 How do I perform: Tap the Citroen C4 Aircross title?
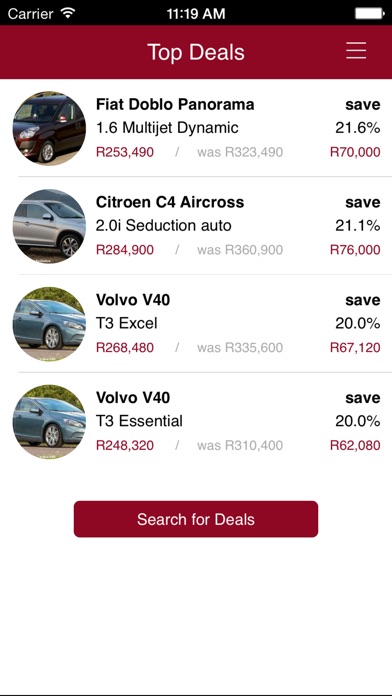[x=170, y=202]
